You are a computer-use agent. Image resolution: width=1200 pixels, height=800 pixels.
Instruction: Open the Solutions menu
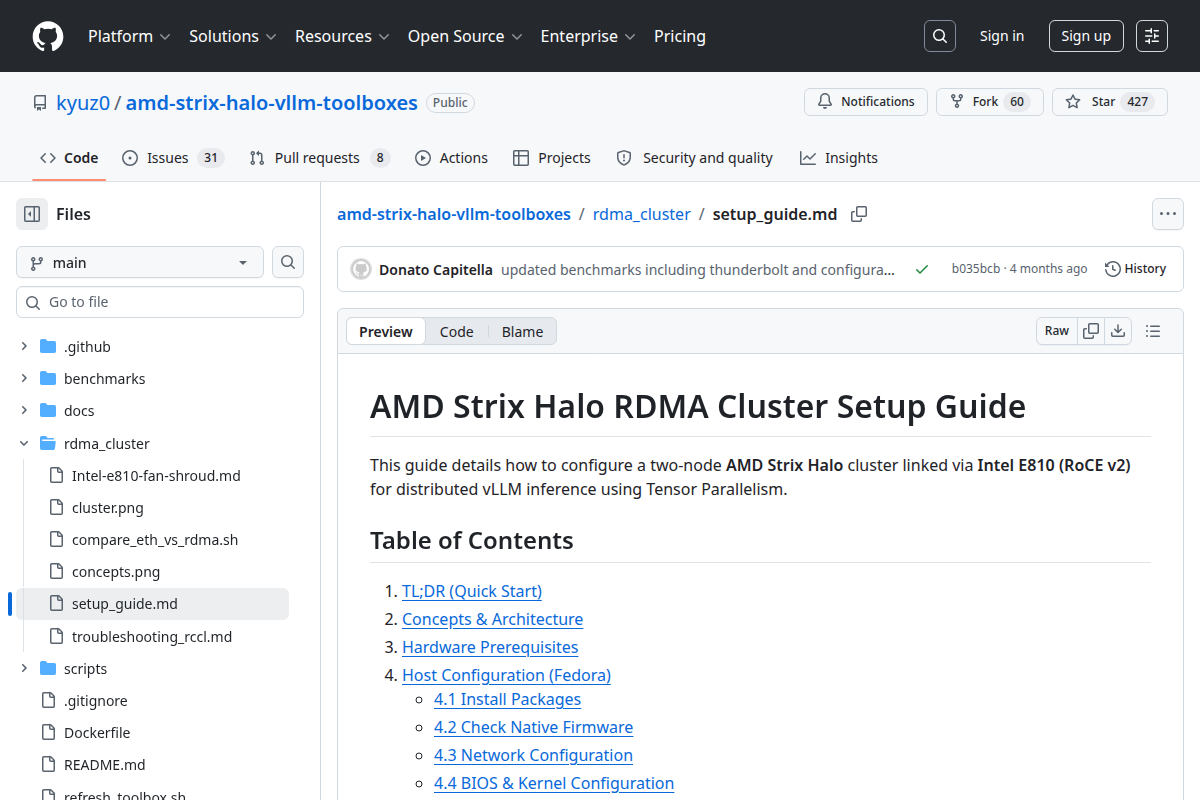[233, 36]
